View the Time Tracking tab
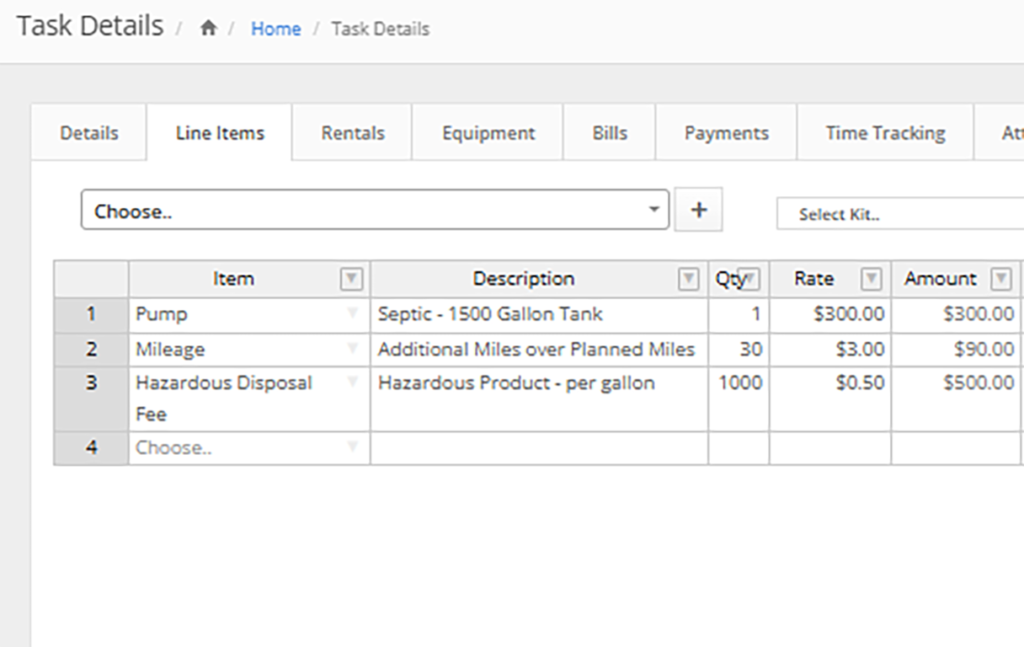The height and width of the screenshot is (647, 1024). pos(885,133)
